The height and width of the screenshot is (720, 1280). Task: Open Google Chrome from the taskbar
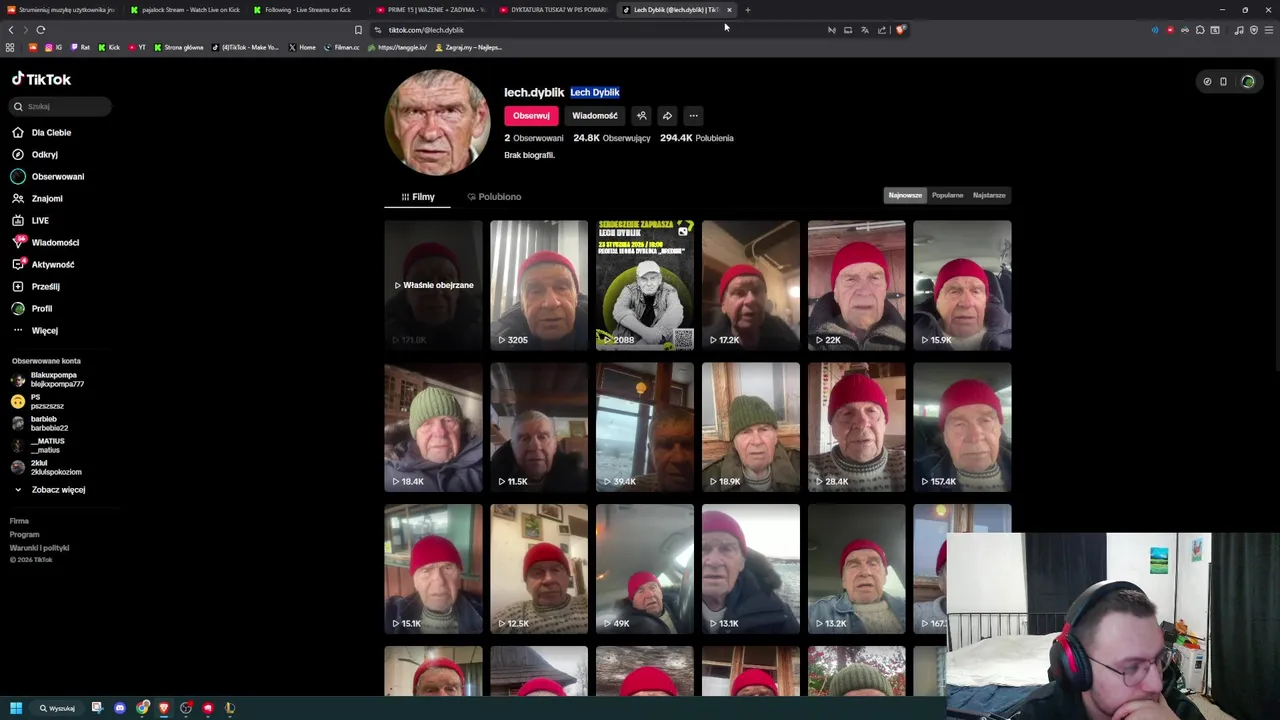143,708
